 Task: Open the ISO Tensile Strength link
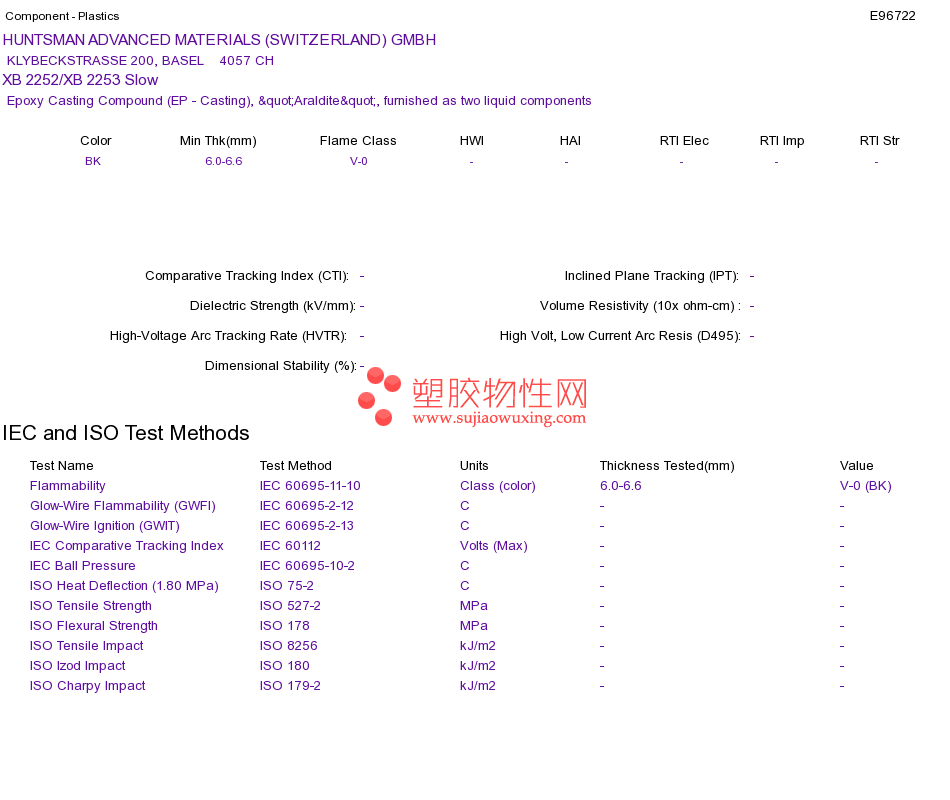pyautogui.click(x=91, y=605)
